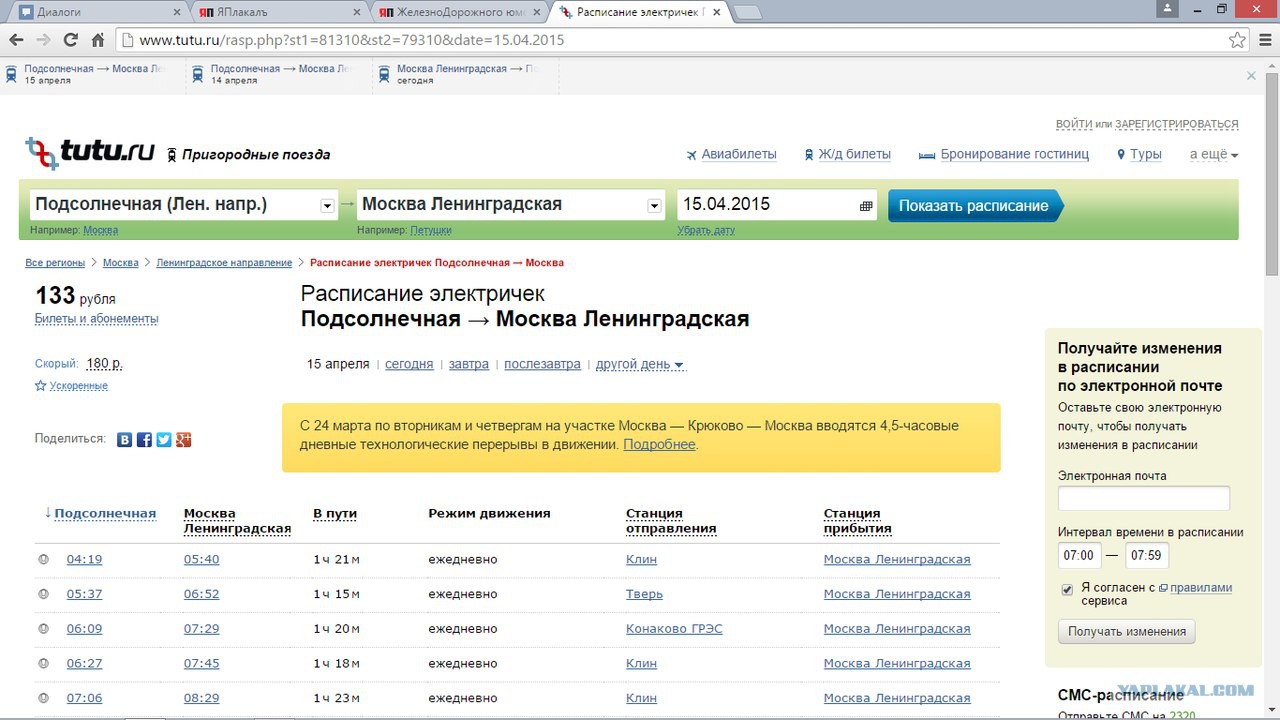Click the interval end time field 07:59
Image resolution: width=1280 pixels, height=720 pixels.
(x=1146, y=555)
